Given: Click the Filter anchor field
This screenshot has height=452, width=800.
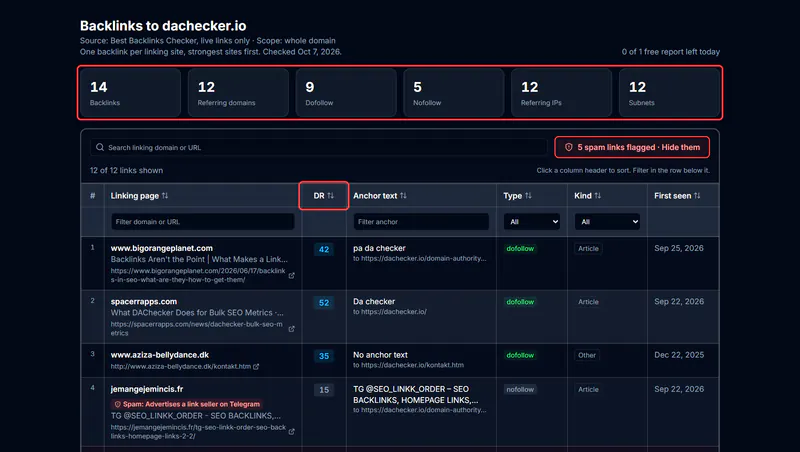Looking at the screenshot, I should [x=421, y=221].
